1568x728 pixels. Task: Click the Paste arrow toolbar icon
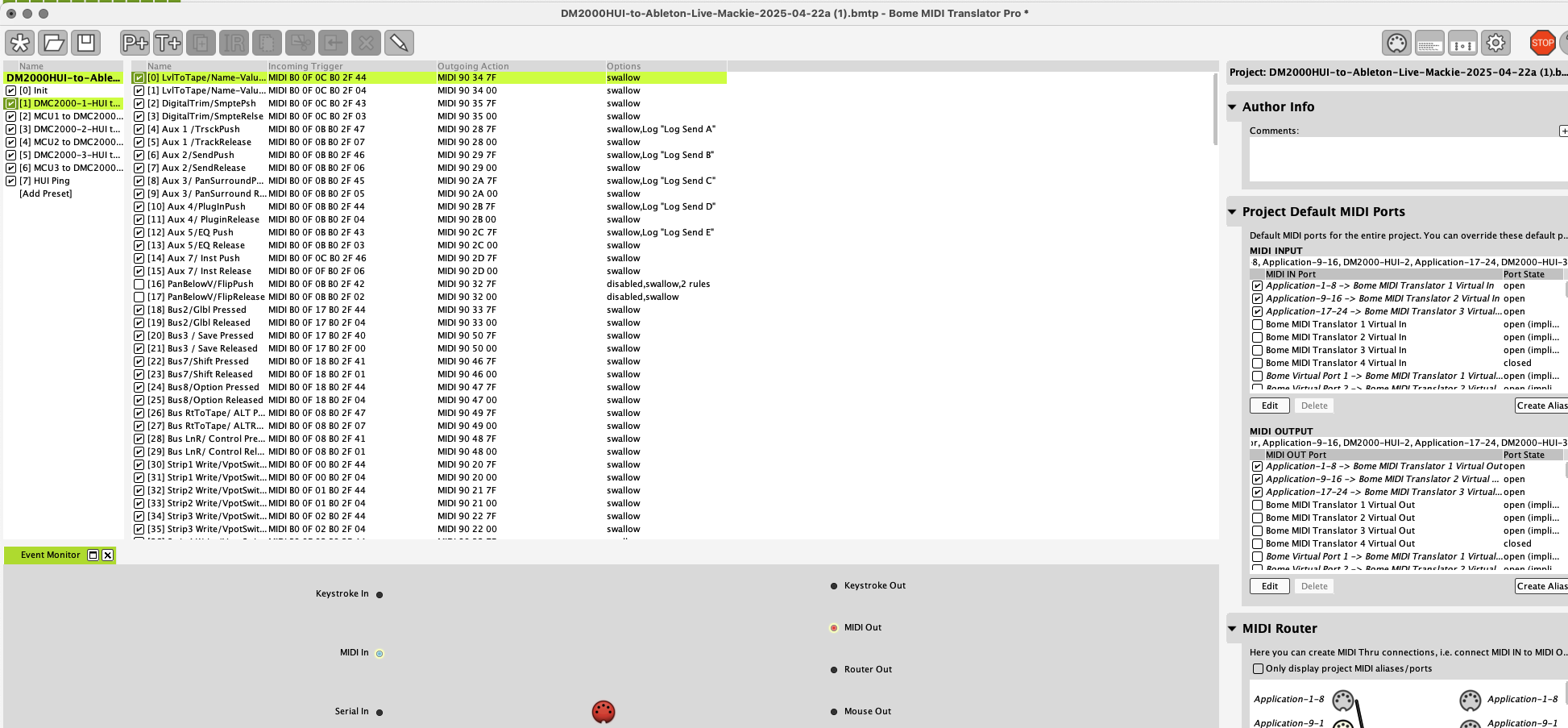pyautogui.click(x=333, y=43)
